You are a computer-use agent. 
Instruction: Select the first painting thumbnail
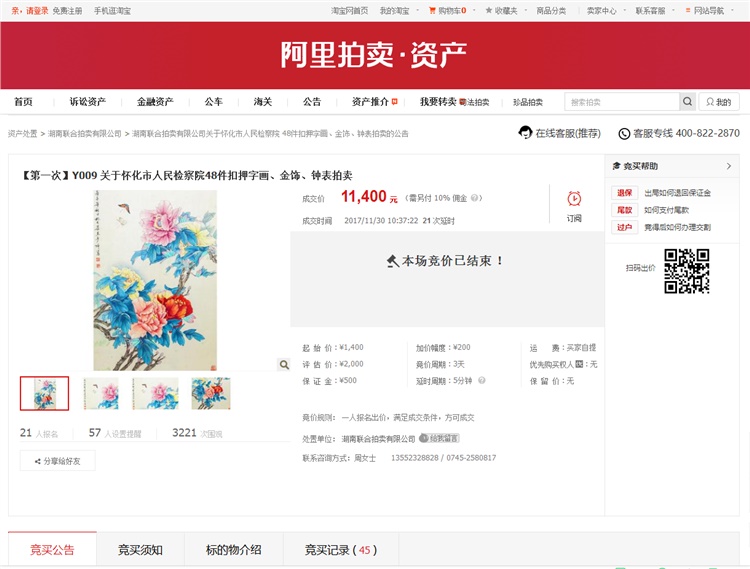(x=44, y=393)
